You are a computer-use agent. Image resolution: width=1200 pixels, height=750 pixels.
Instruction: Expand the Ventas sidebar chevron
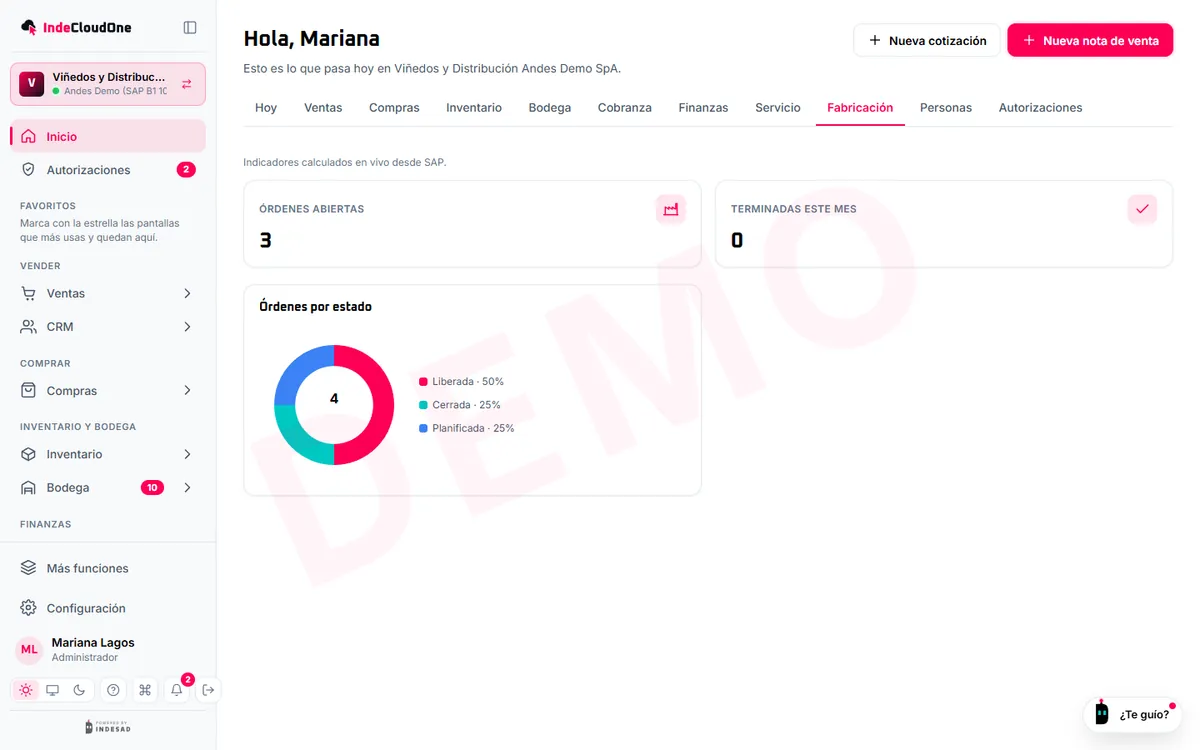point(187,293)
